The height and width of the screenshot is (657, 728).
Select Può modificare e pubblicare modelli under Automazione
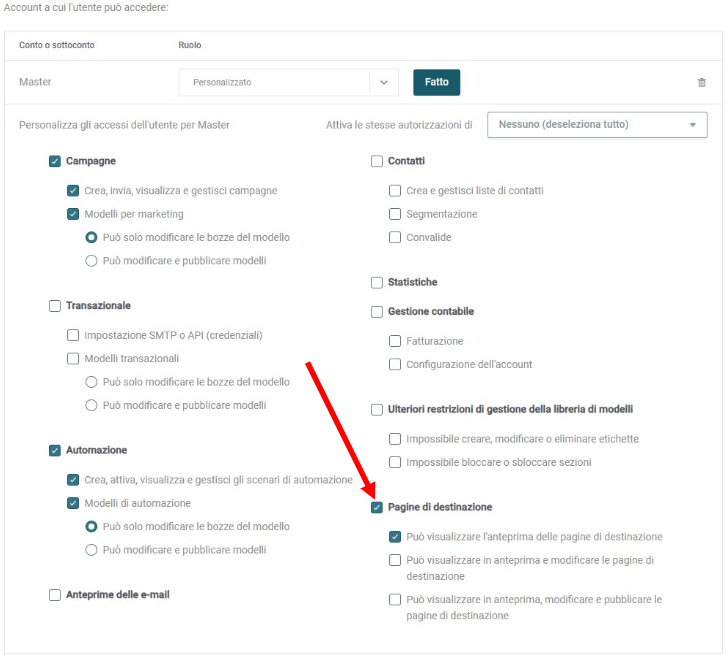click(91, 550)
